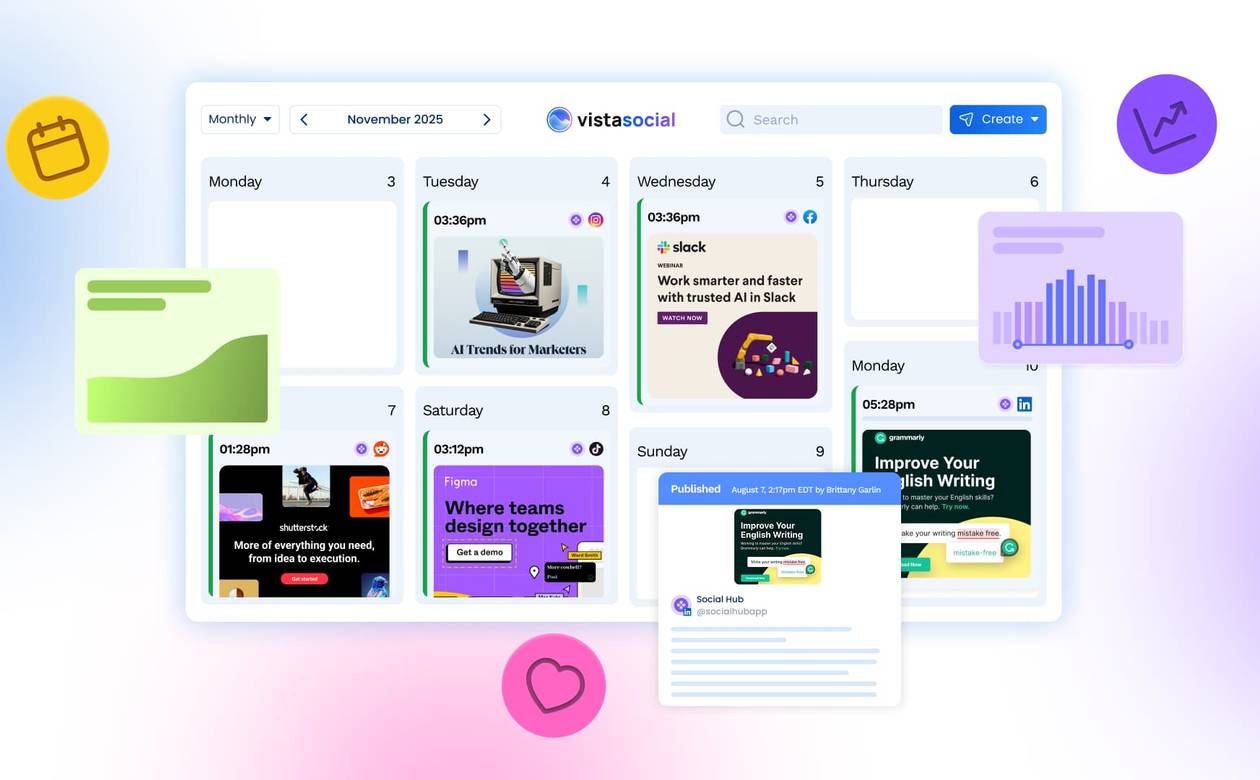
Task: Click the paper plane icon on Create
Action: 966,119
